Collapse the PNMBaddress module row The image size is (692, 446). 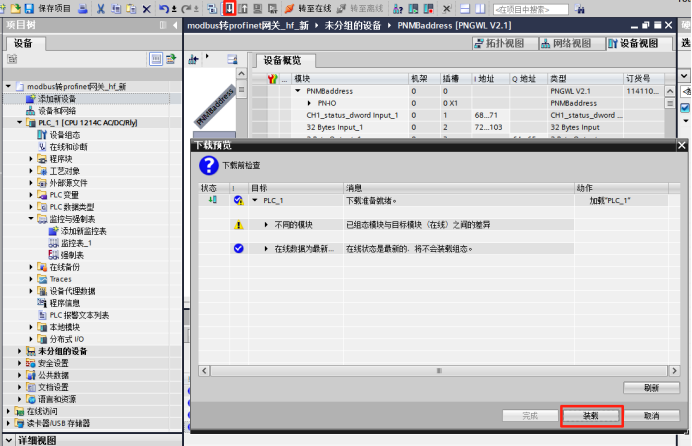(298, 91)
